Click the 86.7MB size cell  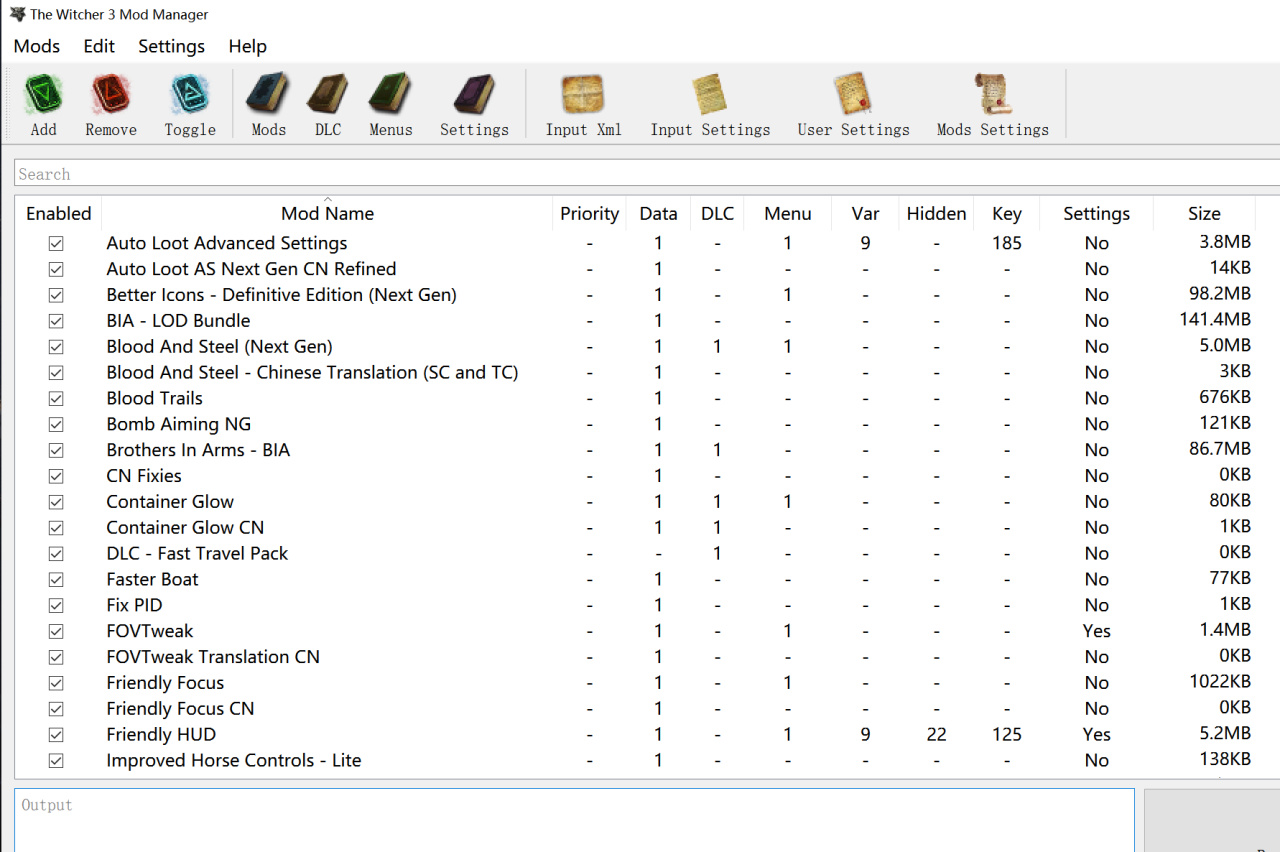(1220, 449)
